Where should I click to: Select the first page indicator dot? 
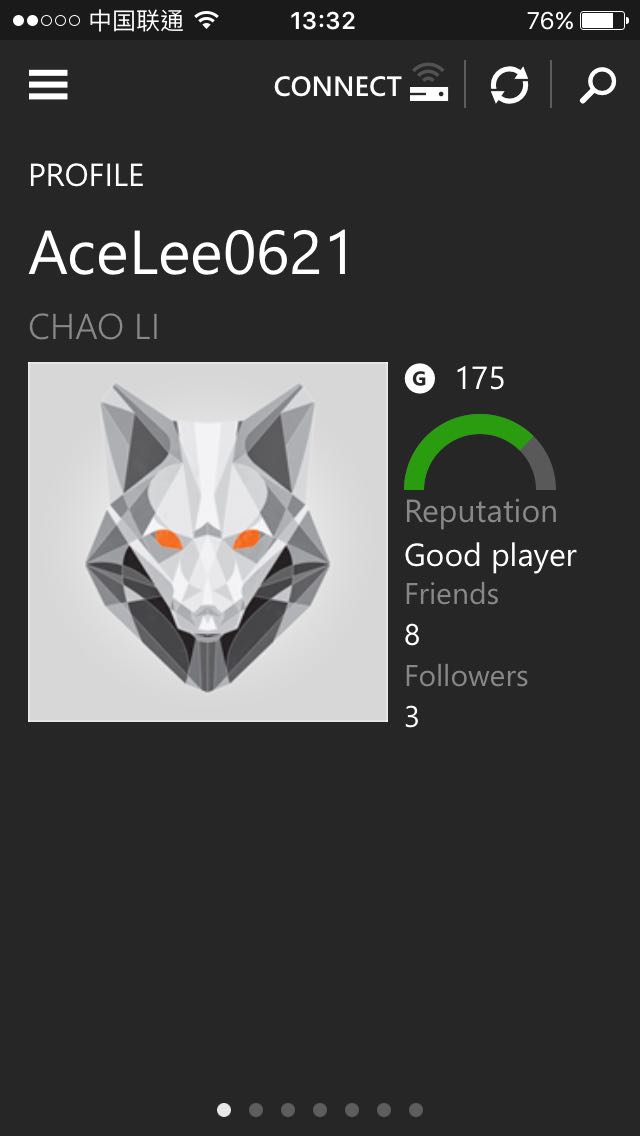pyautogui.click(x=224, y=1110)
